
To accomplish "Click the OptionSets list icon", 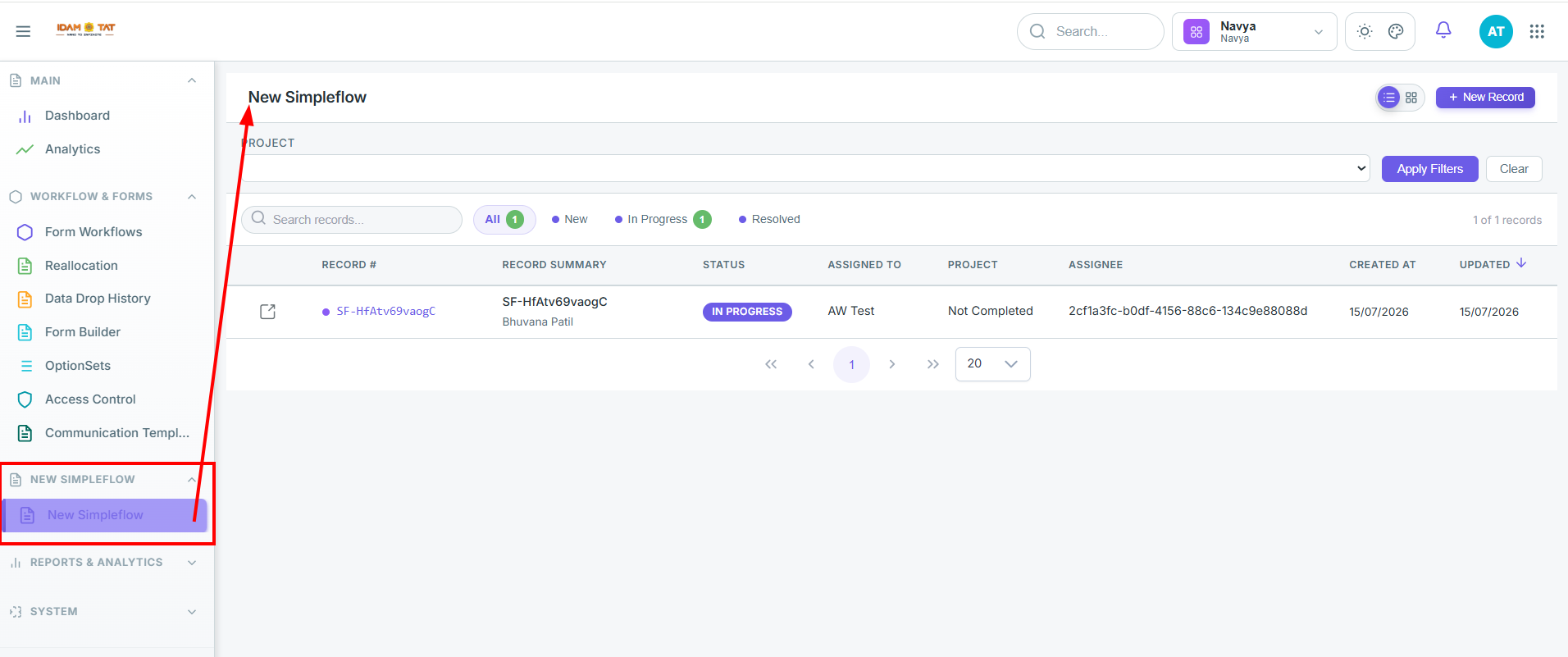I will tap(26, 366).
